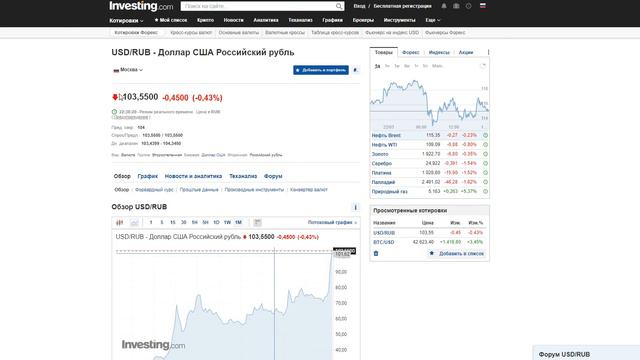Select 5H chart interval
The height and width of the screenshot is (360, 640).
click(205, 222)
